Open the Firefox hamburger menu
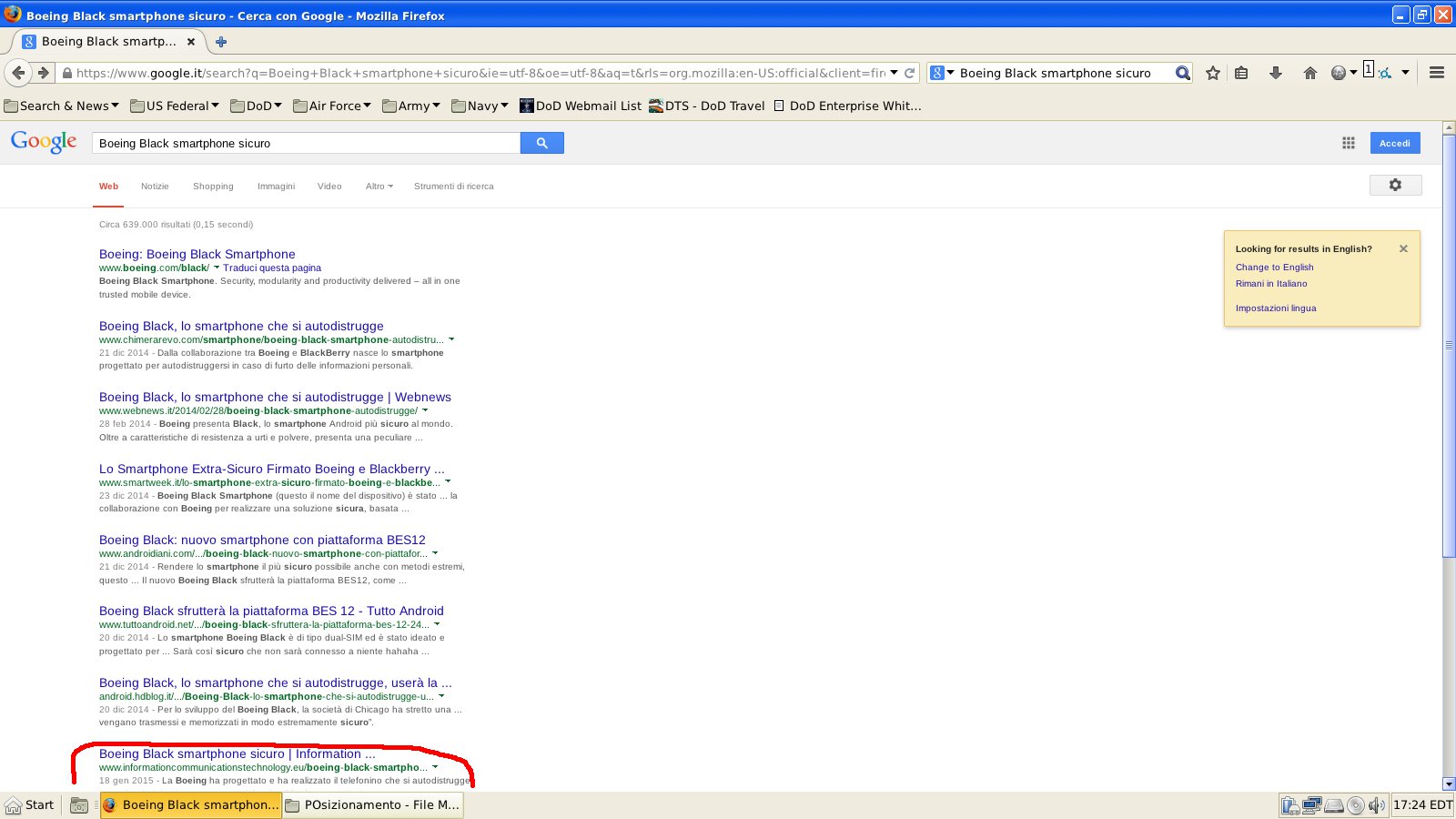1456x819 pixels. [x=1437, y=73]
